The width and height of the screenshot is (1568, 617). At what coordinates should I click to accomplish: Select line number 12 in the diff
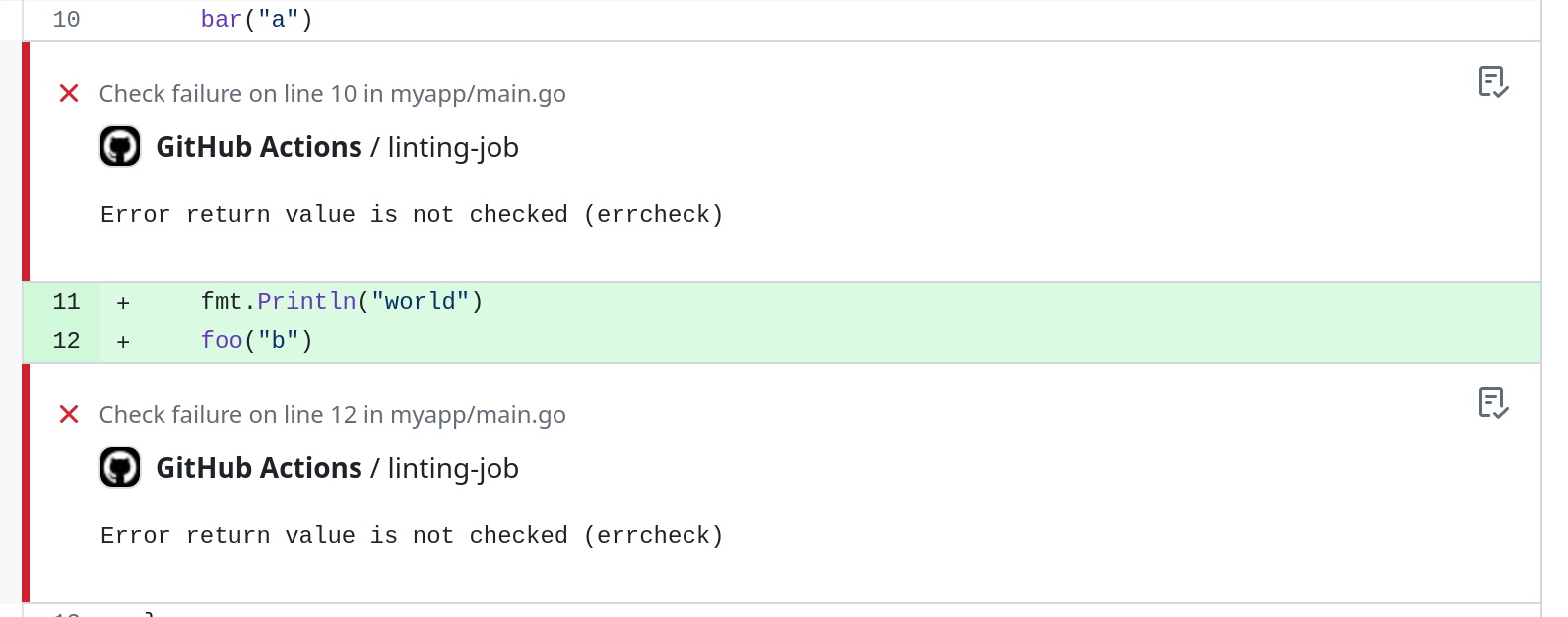[x=65, y=341]
